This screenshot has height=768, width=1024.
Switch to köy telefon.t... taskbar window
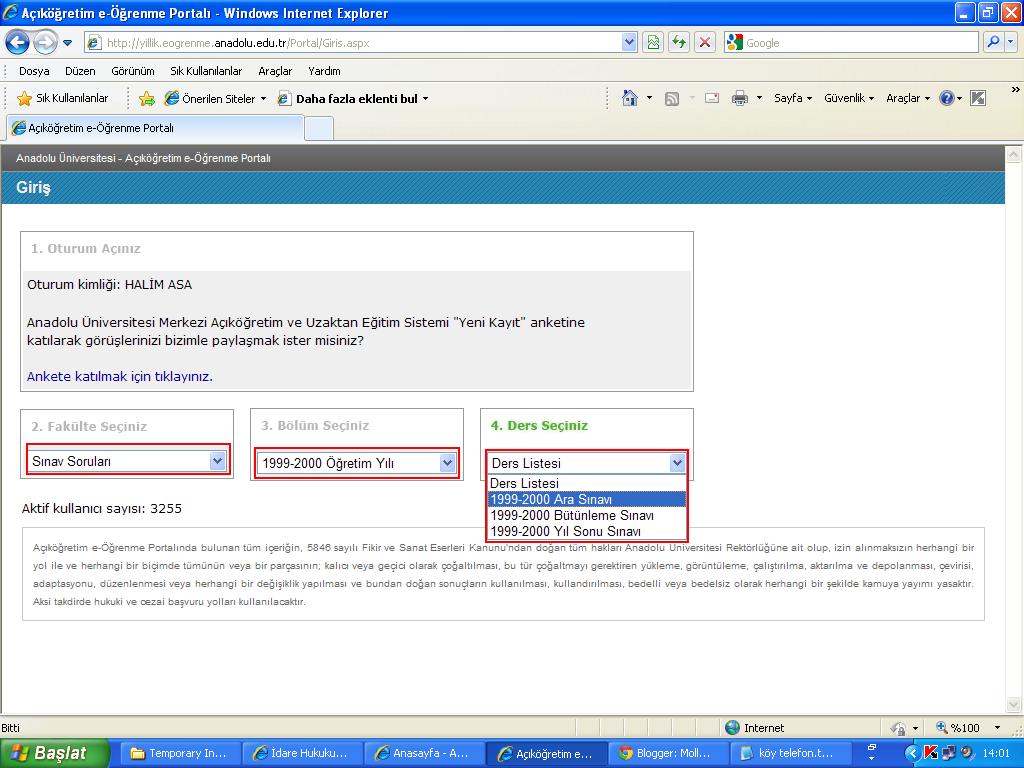tap(791, 753)
